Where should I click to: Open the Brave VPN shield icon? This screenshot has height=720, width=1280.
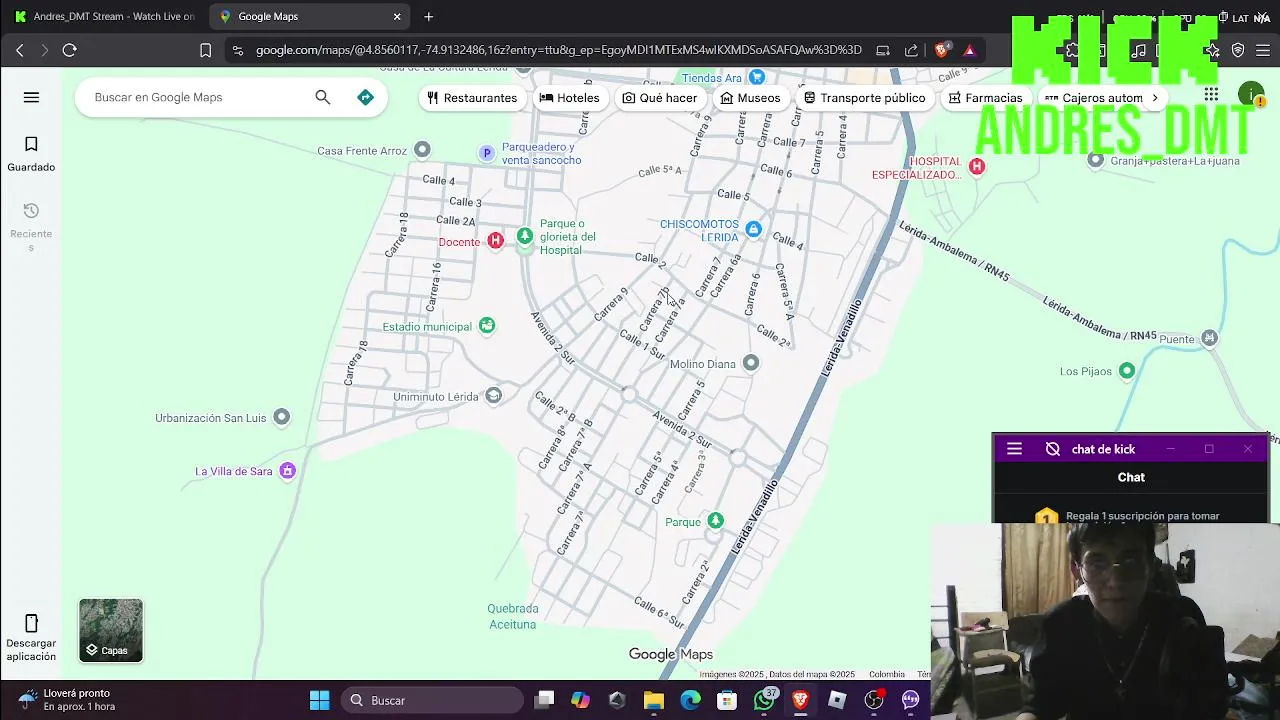click(x=1238, y=50)
